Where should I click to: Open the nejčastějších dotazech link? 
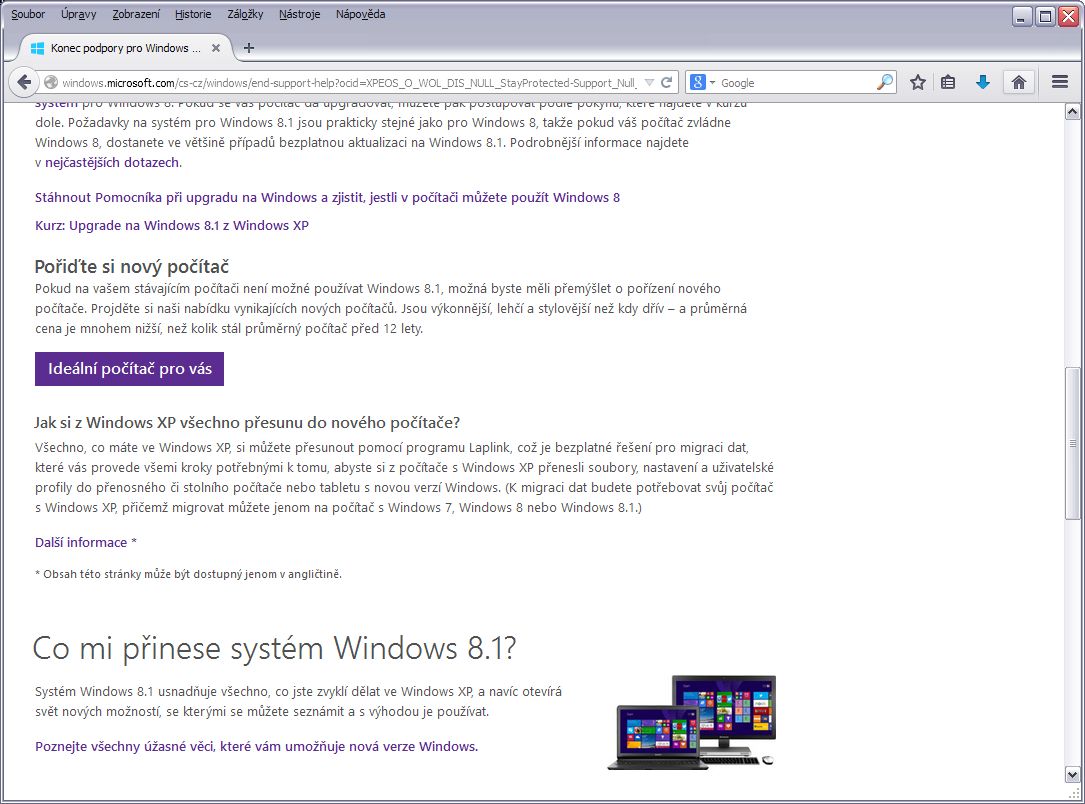coord(112,163)
